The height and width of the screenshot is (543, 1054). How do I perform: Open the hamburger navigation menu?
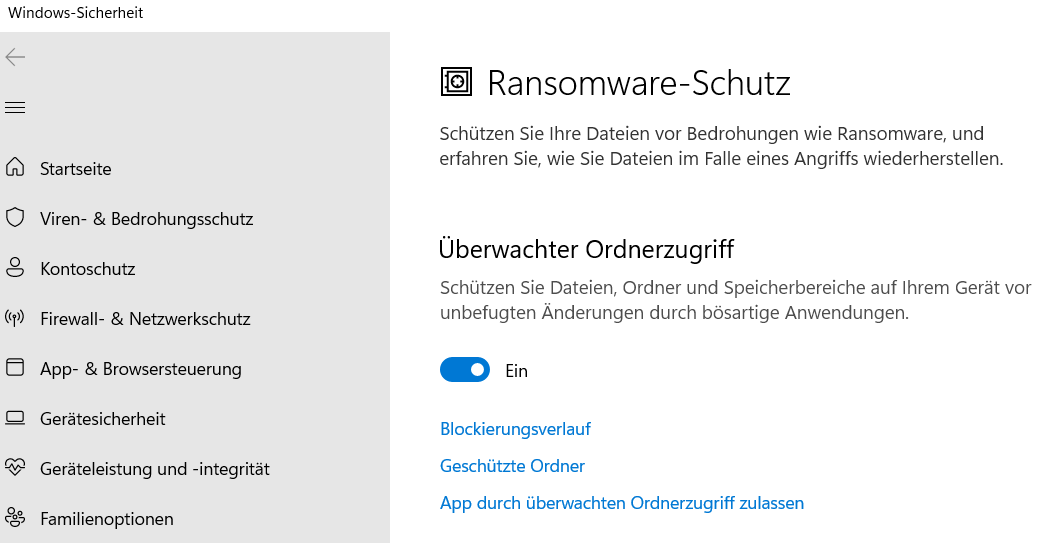click(15, 107)
